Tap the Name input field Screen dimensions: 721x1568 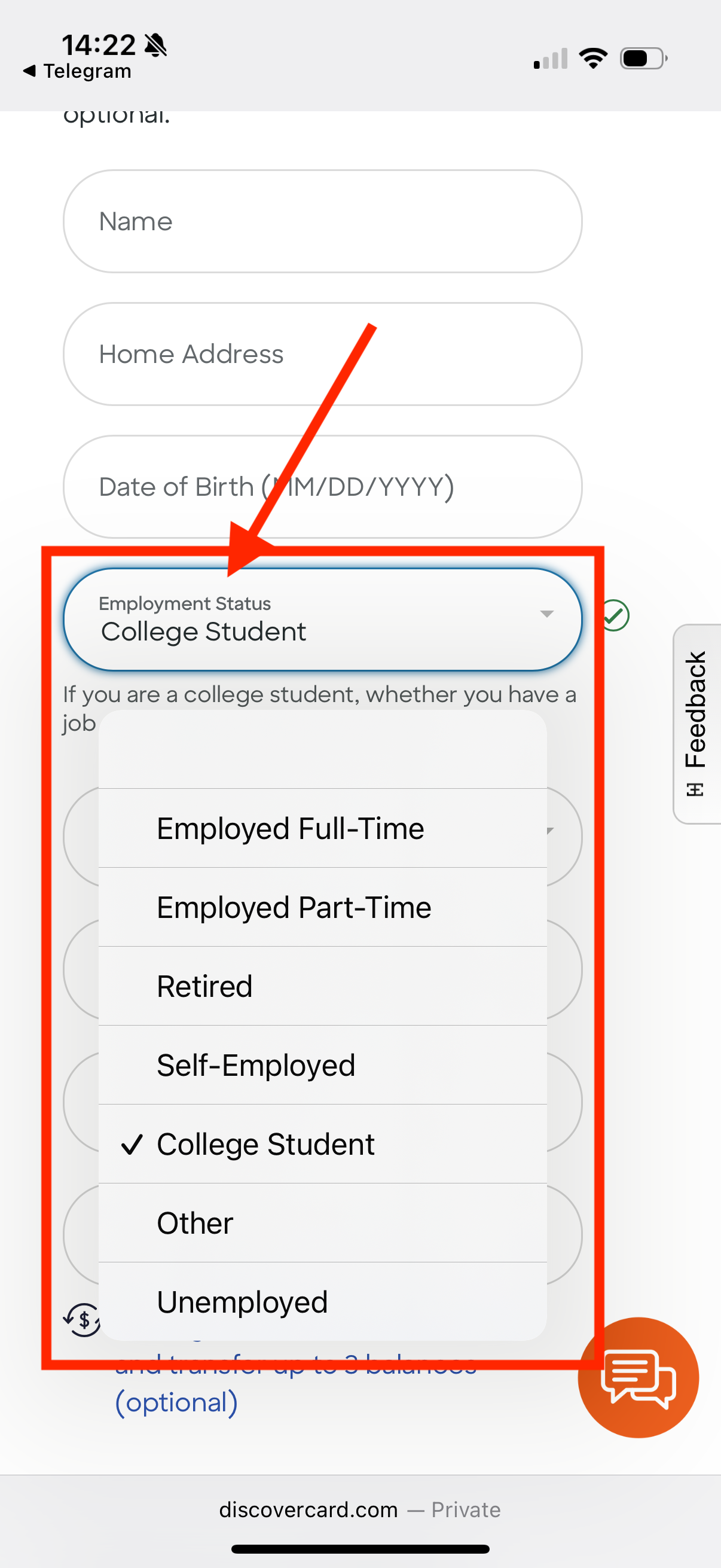click(322, 221)
